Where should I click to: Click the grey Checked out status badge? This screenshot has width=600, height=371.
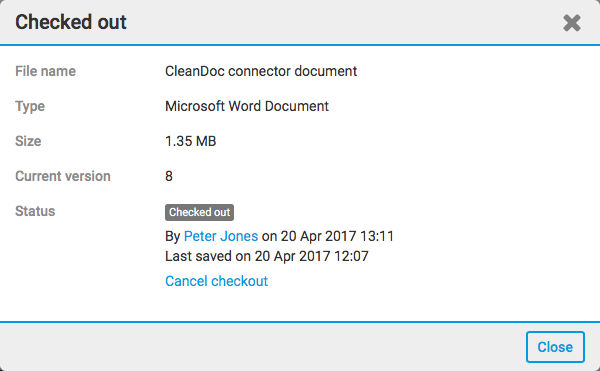point(199,212)
